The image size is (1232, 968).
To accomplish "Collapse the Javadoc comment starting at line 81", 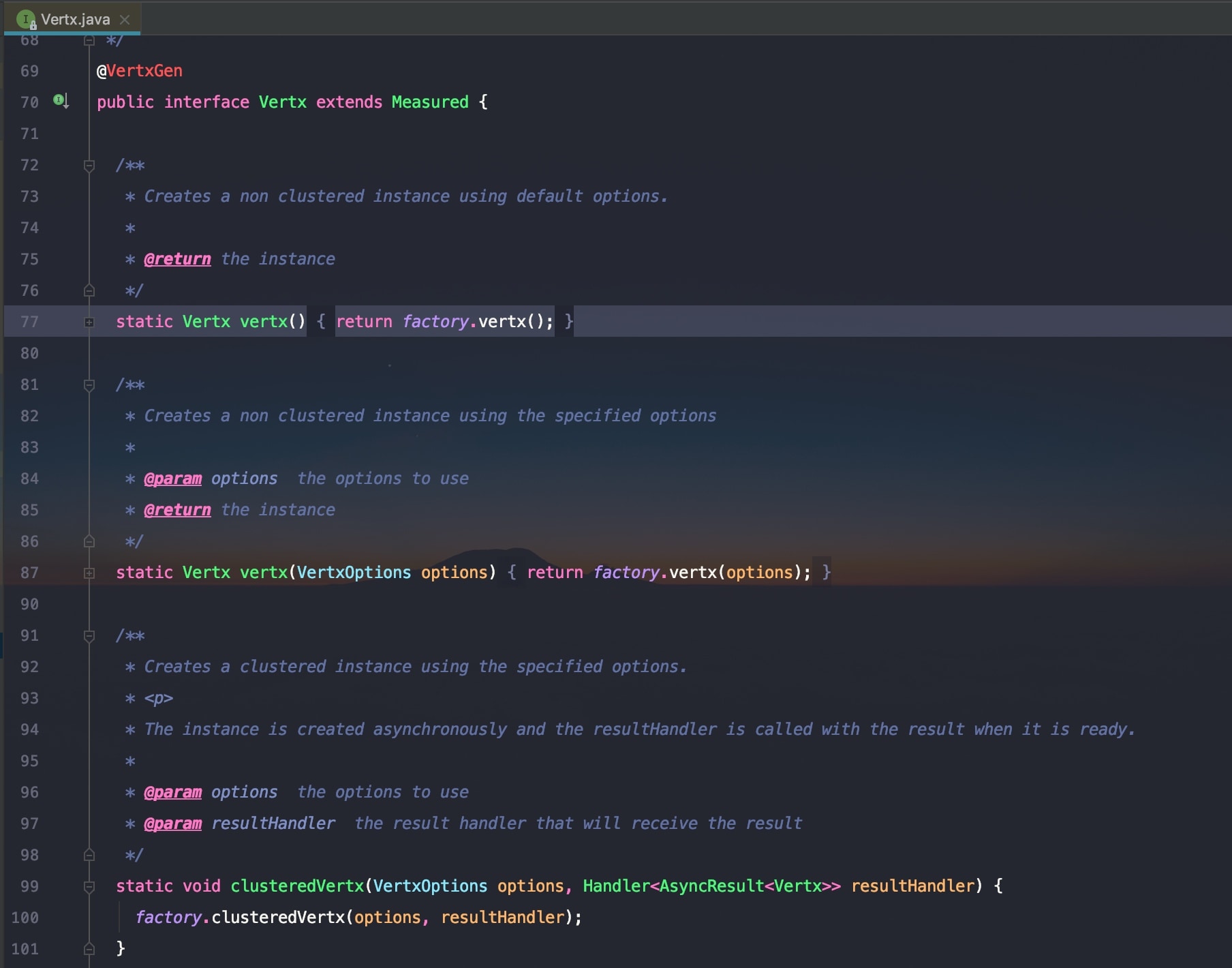I will (89, 385).
